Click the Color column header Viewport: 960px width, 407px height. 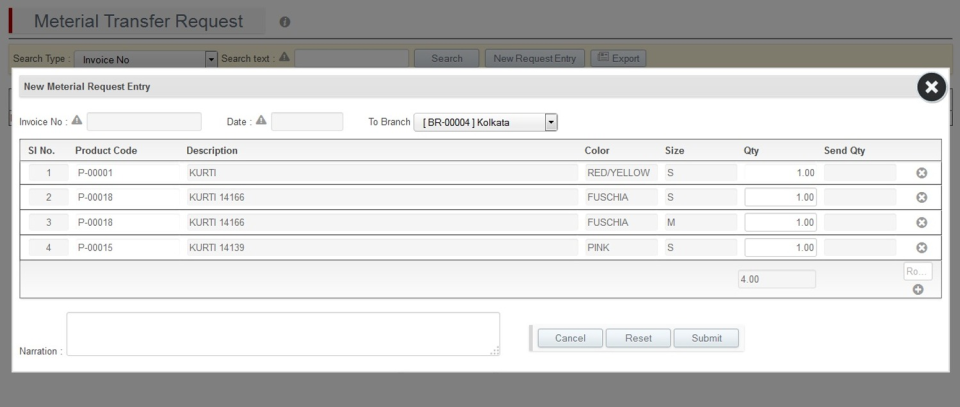click(x=597, y=151)
